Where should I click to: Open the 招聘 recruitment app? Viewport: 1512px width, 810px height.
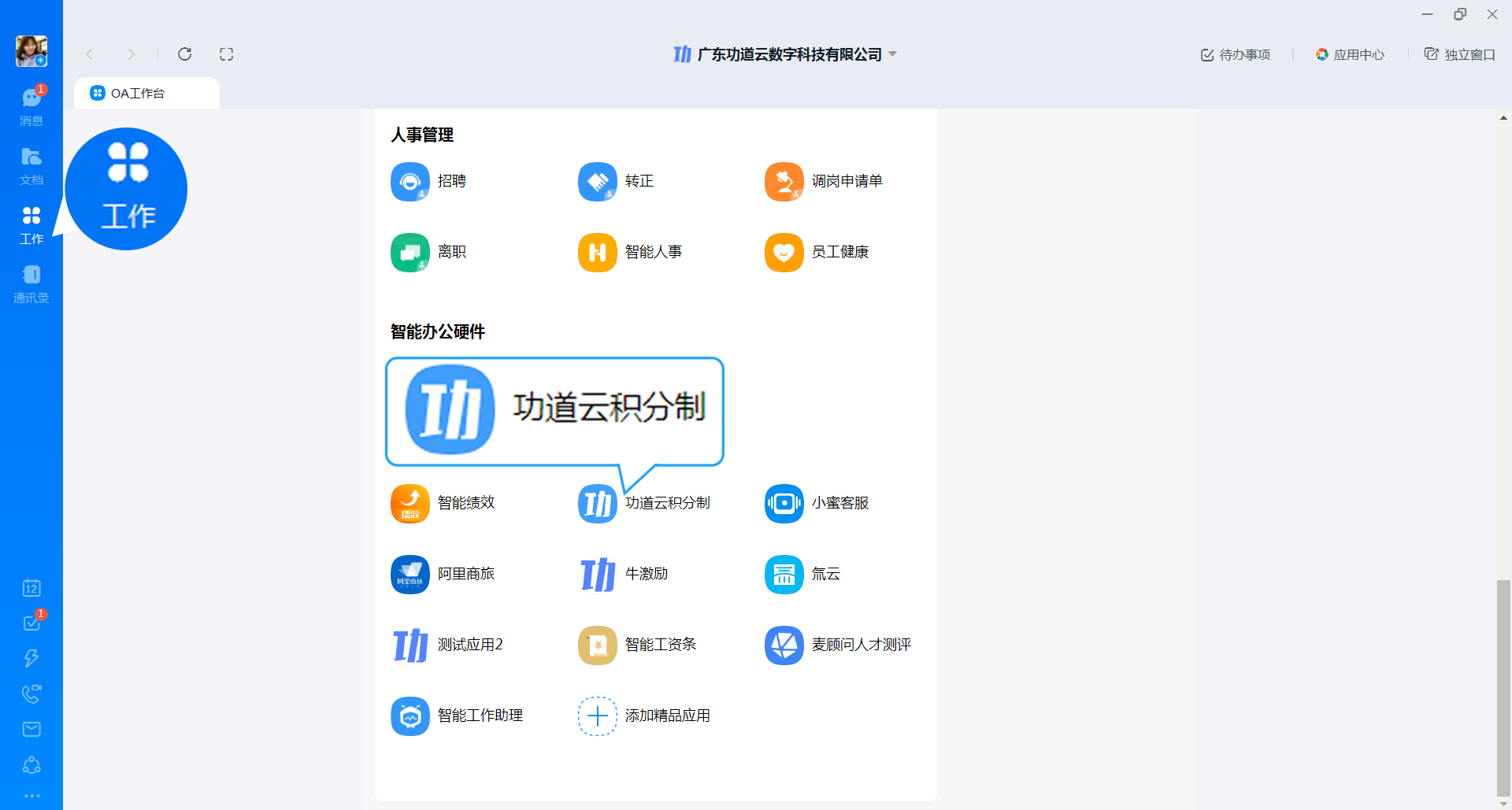410,182
